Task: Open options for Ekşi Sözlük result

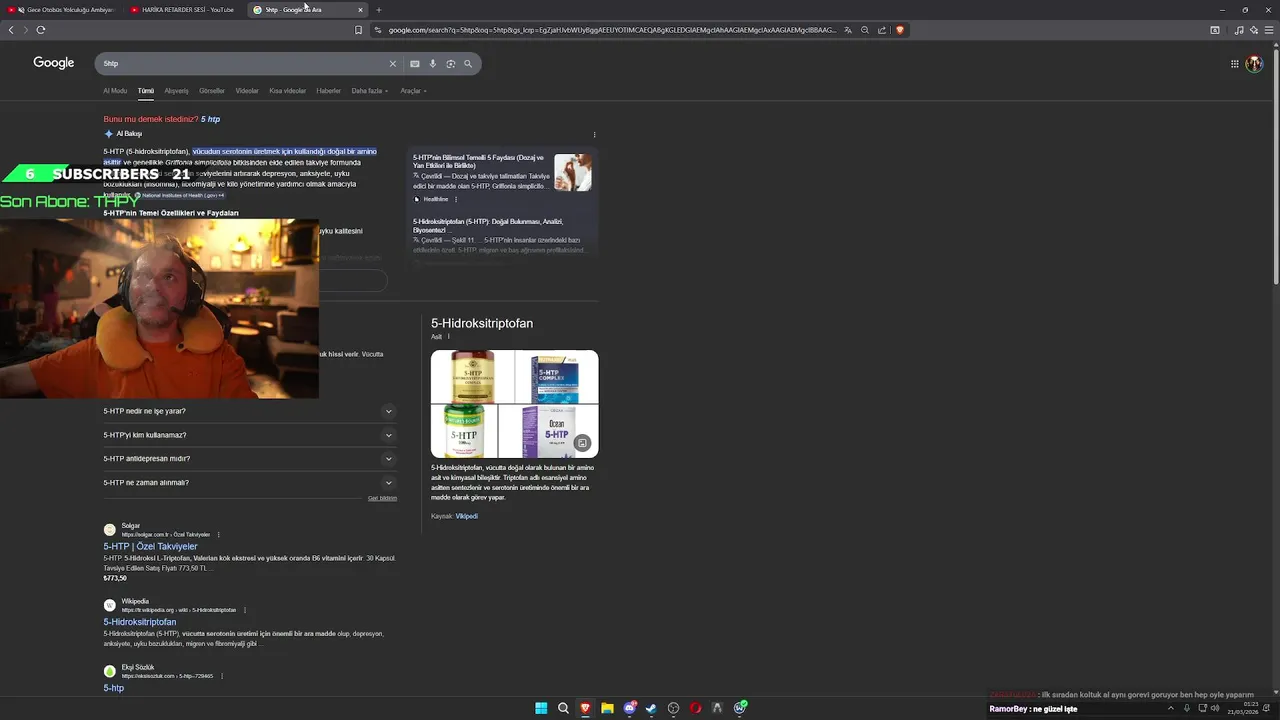Action: pyautogui.click(x=222, y=676)
